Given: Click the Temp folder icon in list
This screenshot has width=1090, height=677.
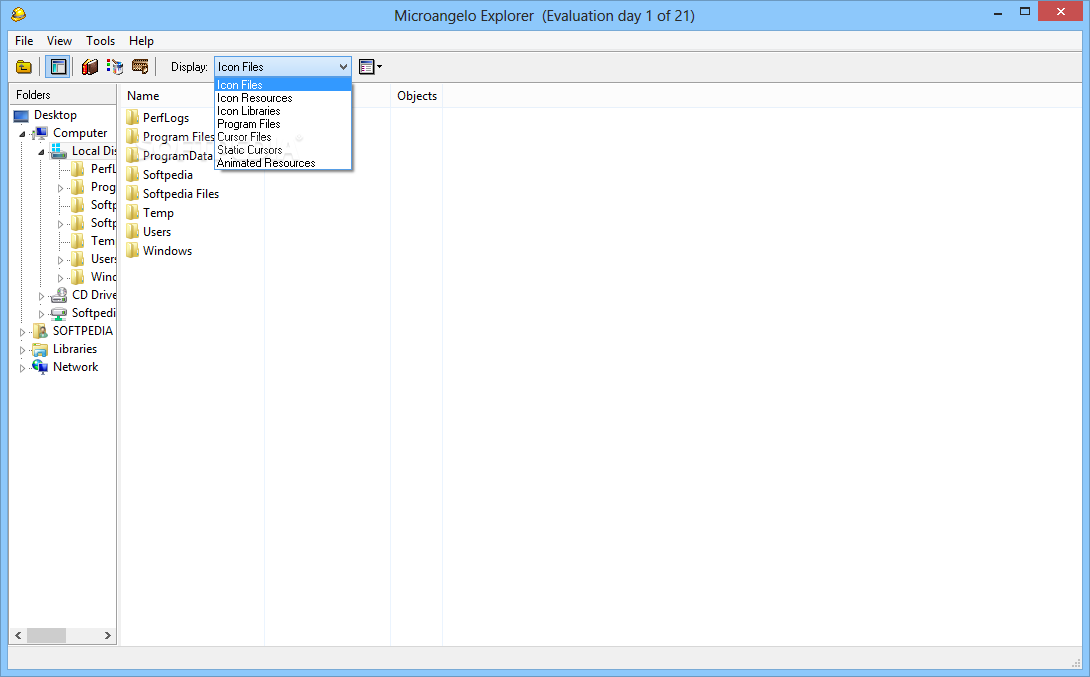Looking at the screenshot, I should pos(133,213).
